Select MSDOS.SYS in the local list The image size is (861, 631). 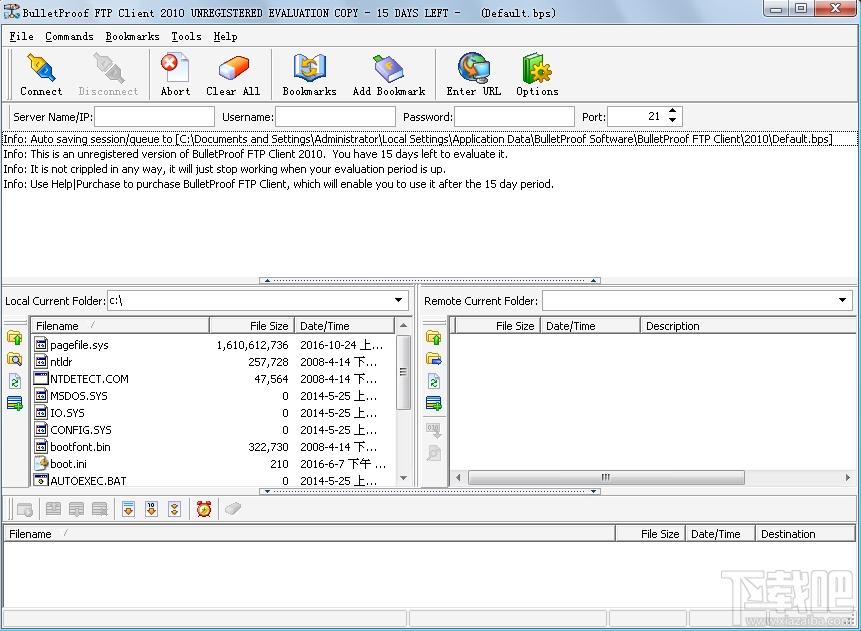tap(79, 396)
